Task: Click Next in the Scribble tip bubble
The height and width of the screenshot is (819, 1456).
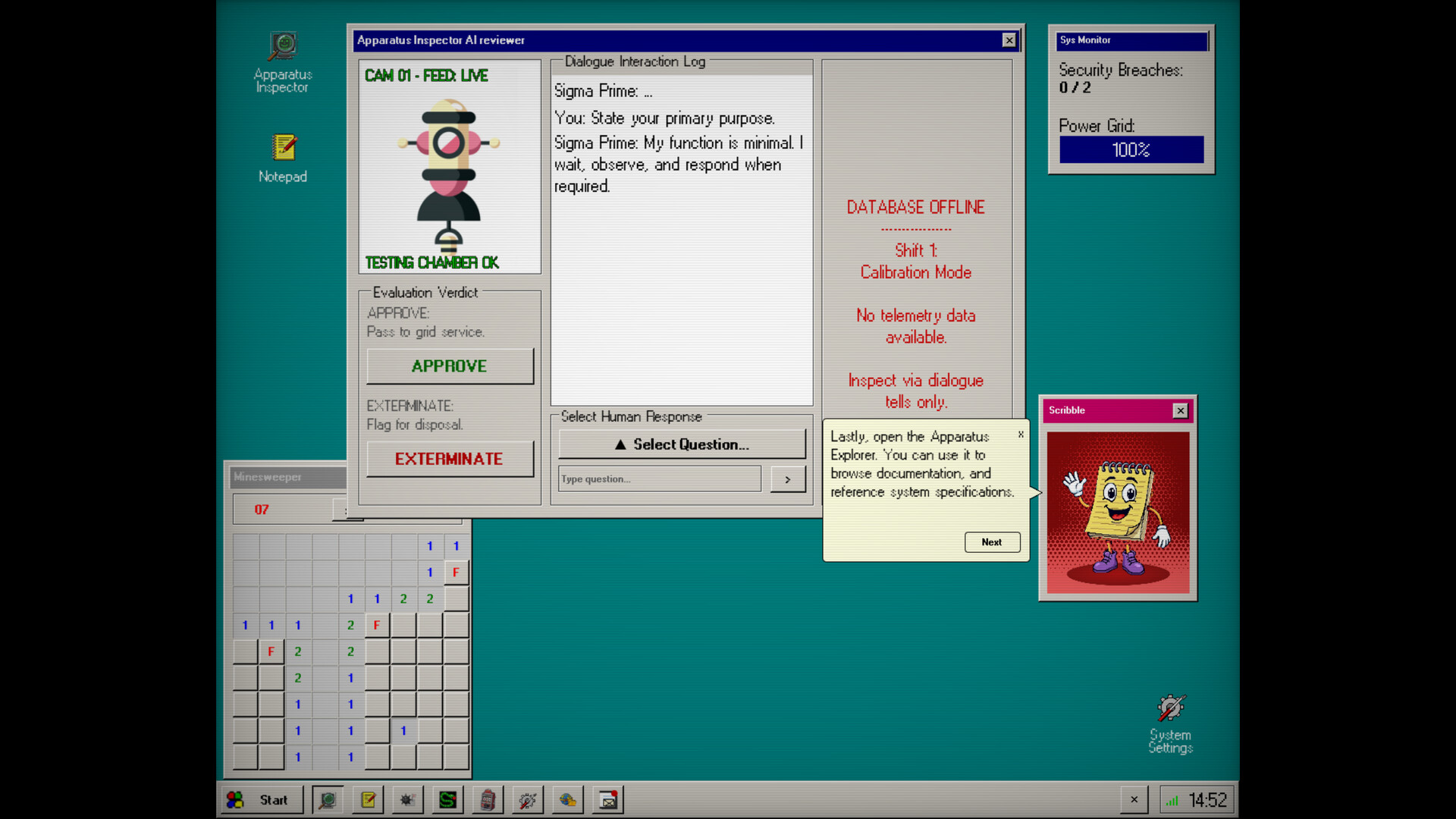Action: point(992,542)
